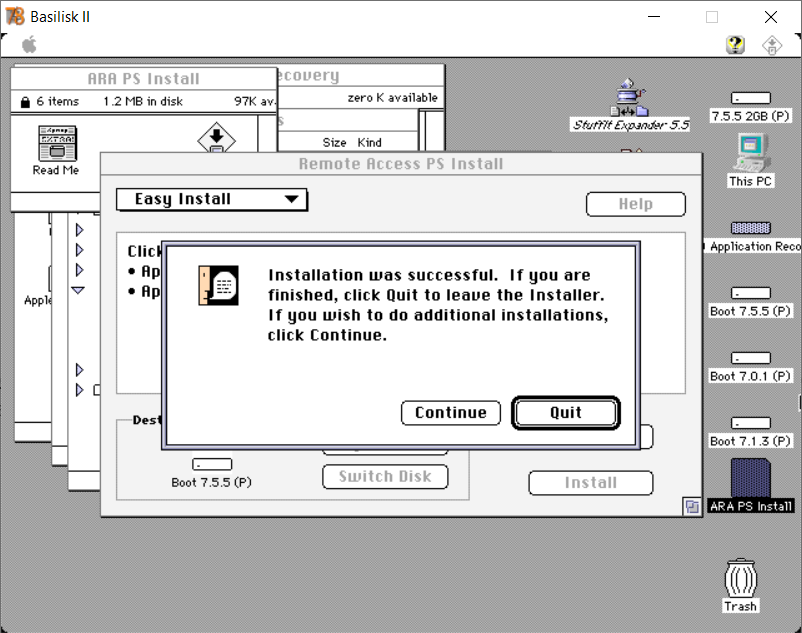The height and width of the screenshot is (633, 802).
Task: Select the Read Me document icon
Action: pos(56,144)
